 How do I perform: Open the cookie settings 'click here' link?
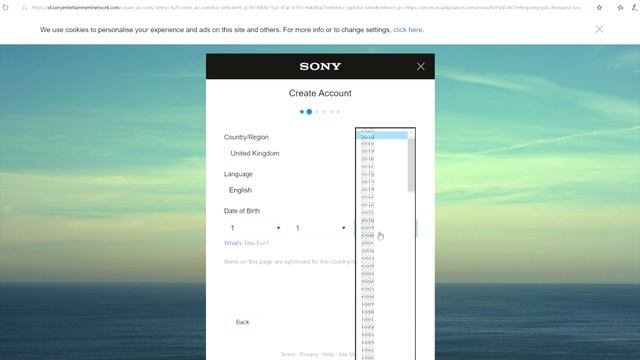pyautogui.click(x=408, y=30)
